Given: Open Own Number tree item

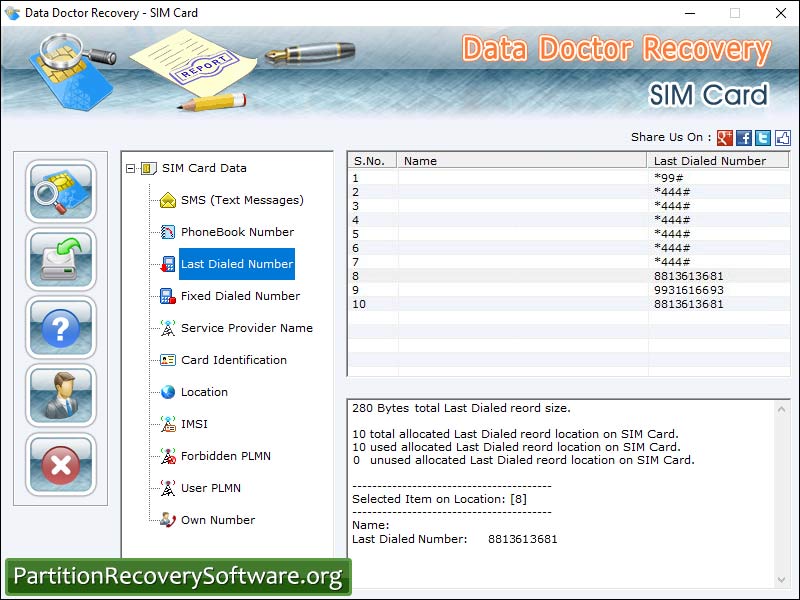Looking at the screenshot, I should [218, 520].
